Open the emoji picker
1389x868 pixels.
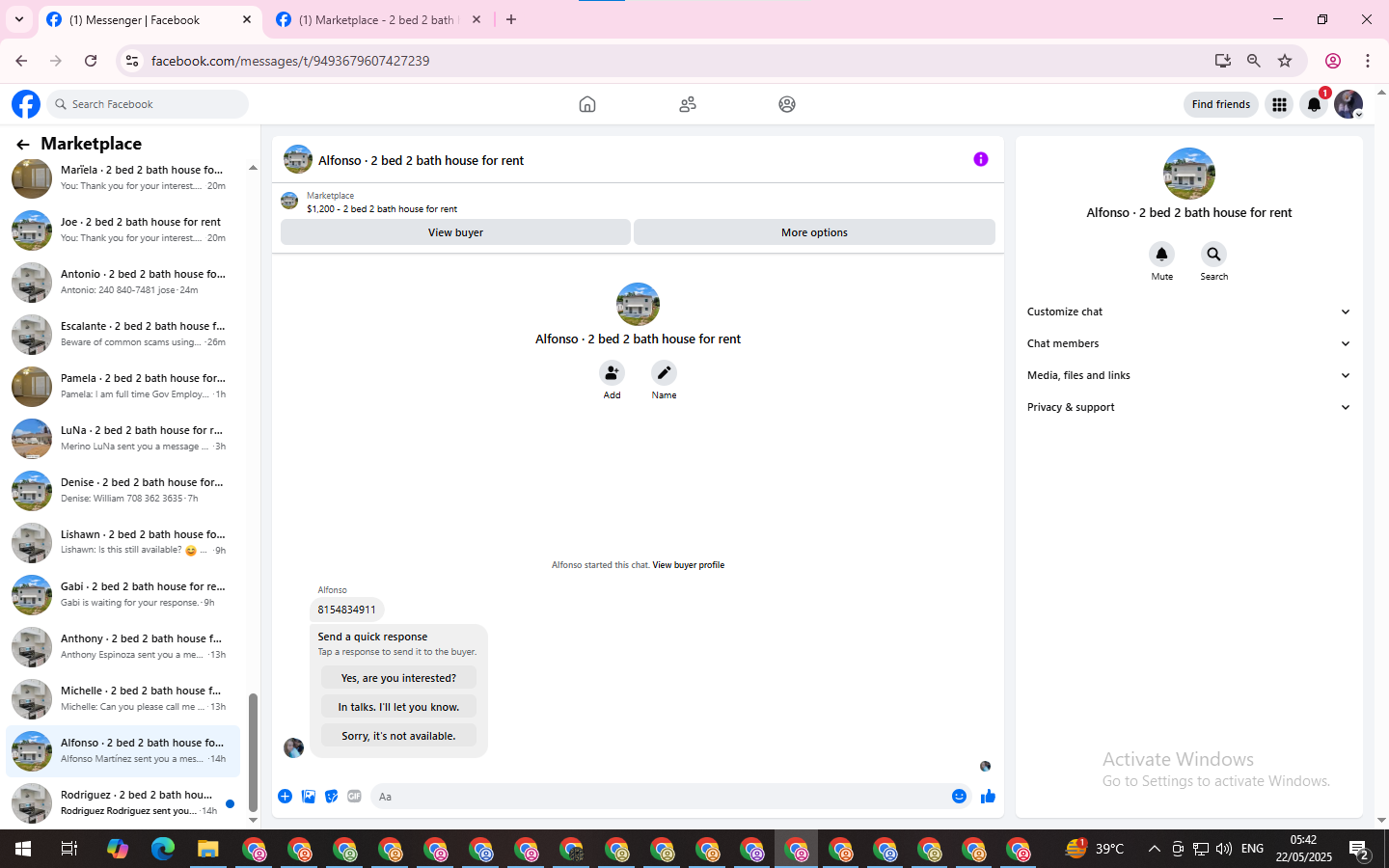click(x=959, y=797)
